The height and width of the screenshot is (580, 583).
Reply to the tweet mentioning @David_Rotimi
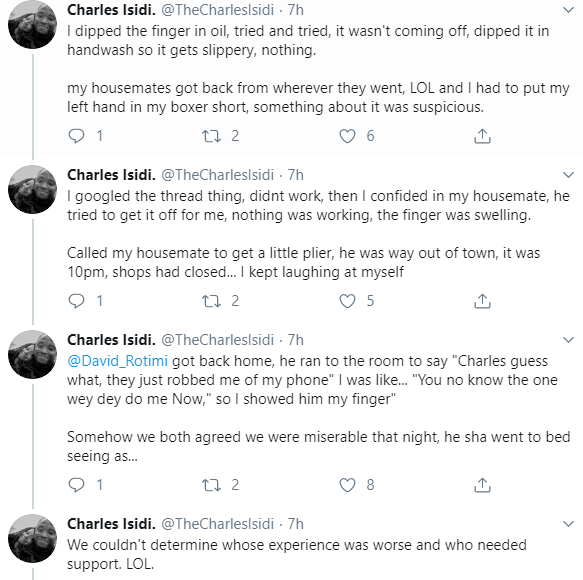pyautogui.click(x=77, y=485)
